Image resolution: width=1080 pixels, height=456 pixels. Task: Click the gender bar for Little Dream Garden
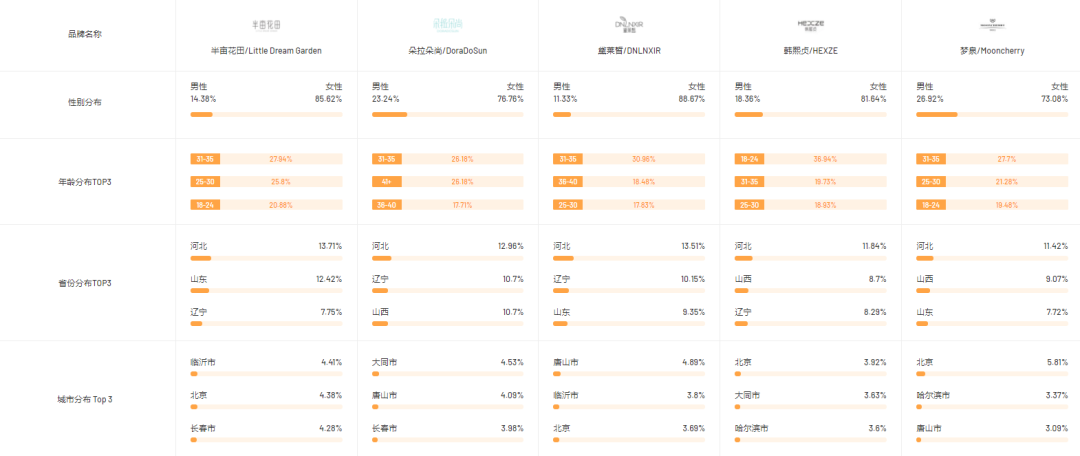click(266, 115)
